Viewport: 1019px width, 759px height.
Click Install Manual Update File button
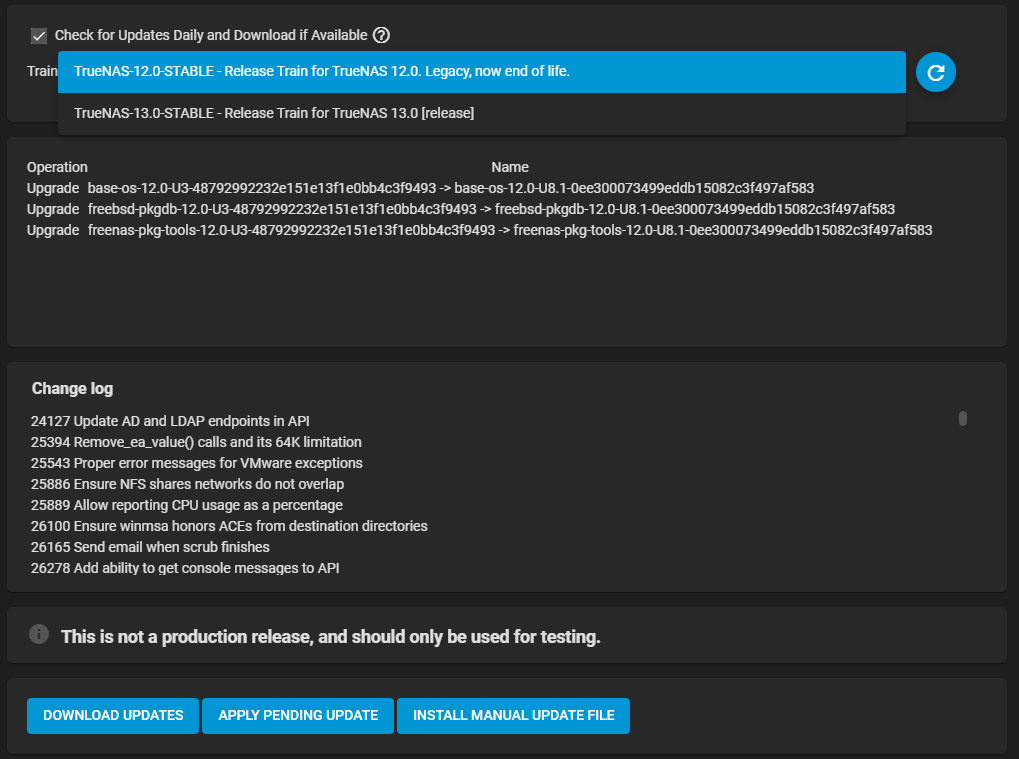pos(513,715)
